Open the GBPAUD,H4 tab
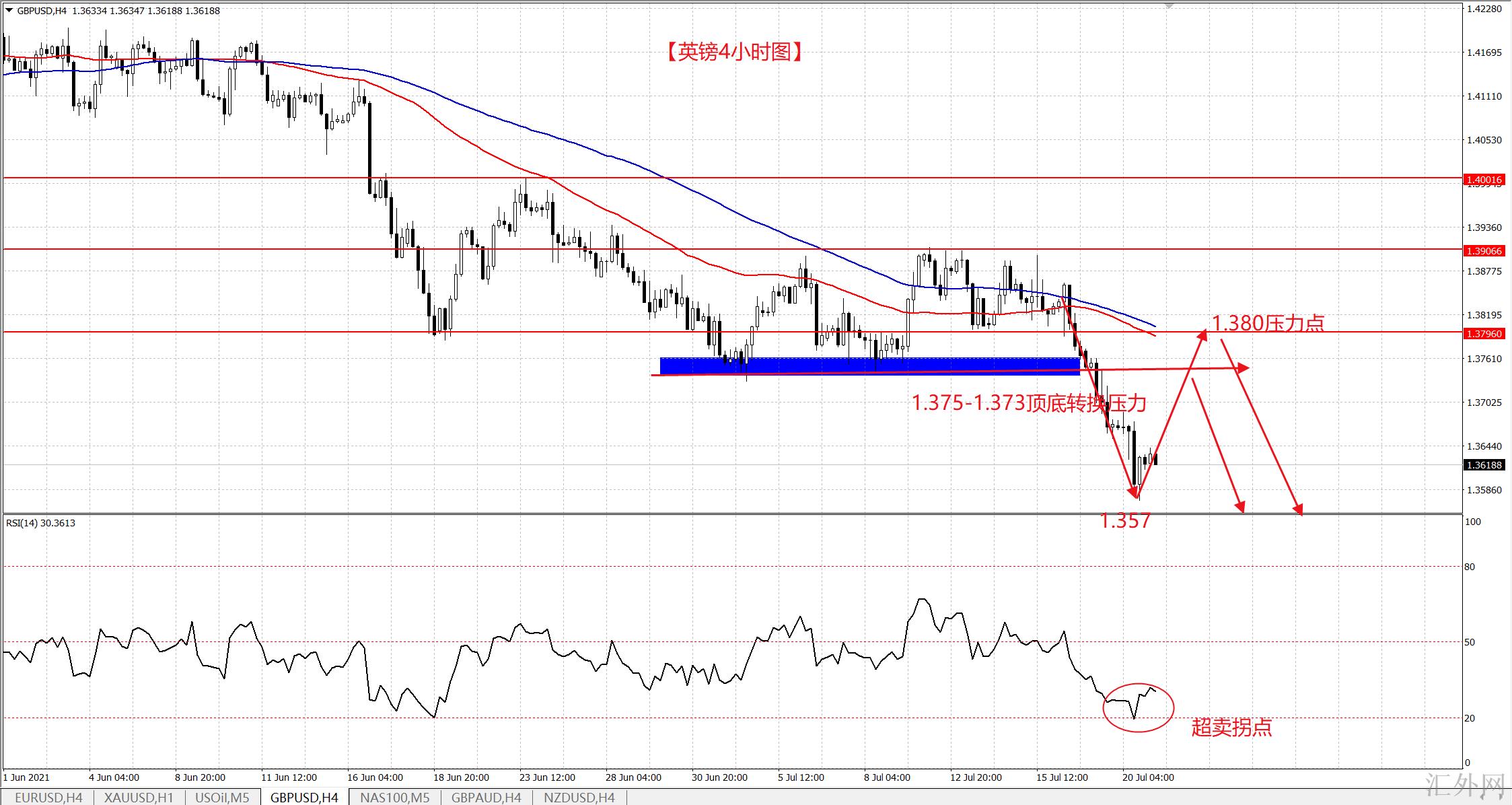Image resolution: width=1512 pixels, height=805 pixels. click(x=487, y=798)
